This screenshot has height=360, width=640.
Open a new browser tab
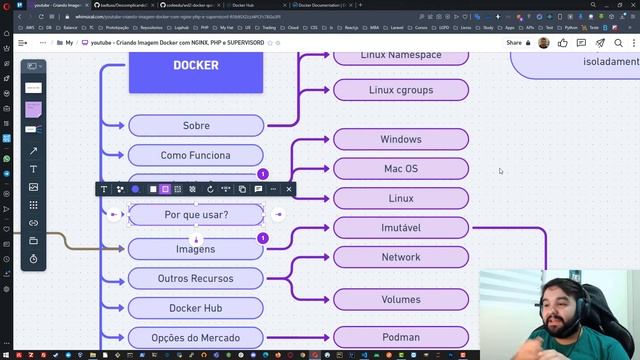(360, 5)
